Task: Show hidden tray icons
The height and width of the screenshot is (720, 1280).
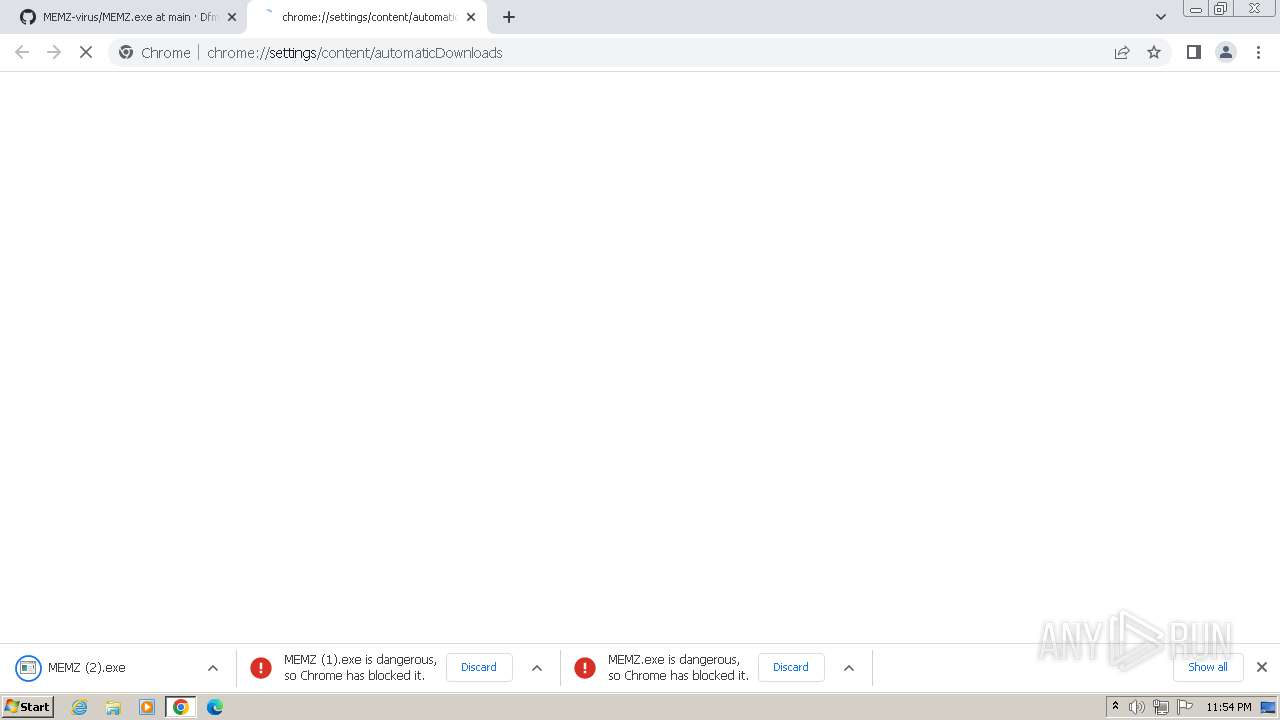Action: pos(1116,707)
